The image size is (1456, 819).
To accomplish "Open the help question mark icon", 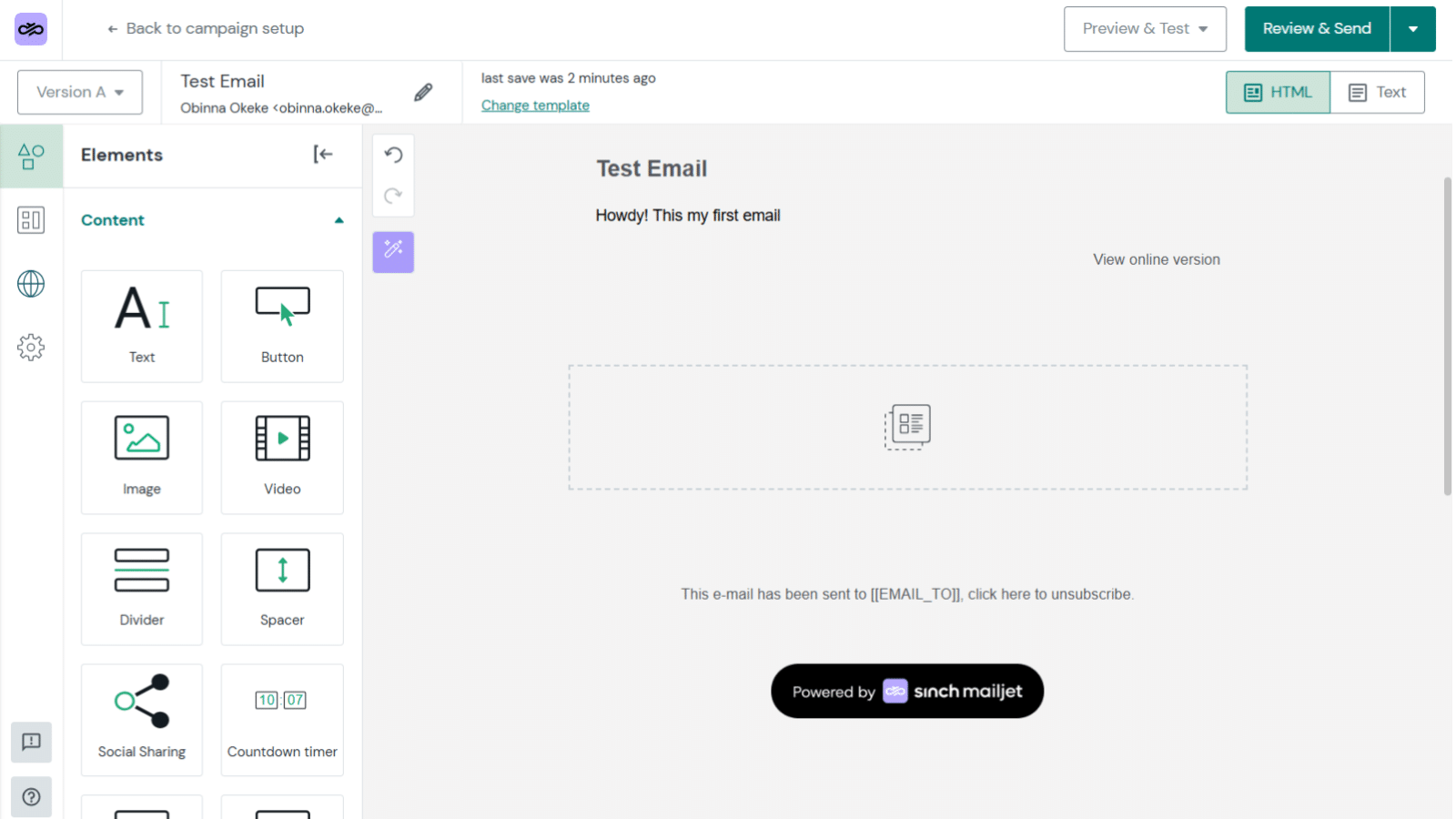I will (x=31, y=797).
